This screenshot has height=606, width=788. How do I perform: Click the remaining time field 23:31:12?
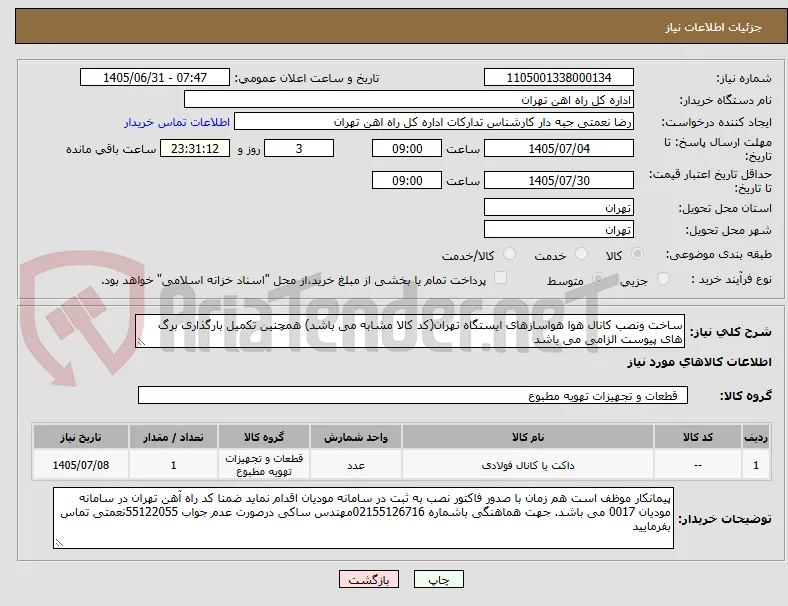point(195,148)
